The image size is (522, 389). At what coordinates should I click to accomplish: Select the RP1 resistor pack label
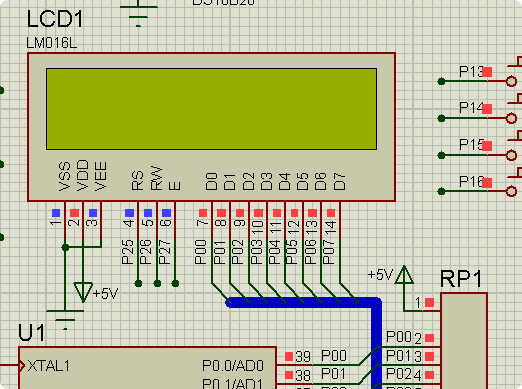click(x=461, y=279)
